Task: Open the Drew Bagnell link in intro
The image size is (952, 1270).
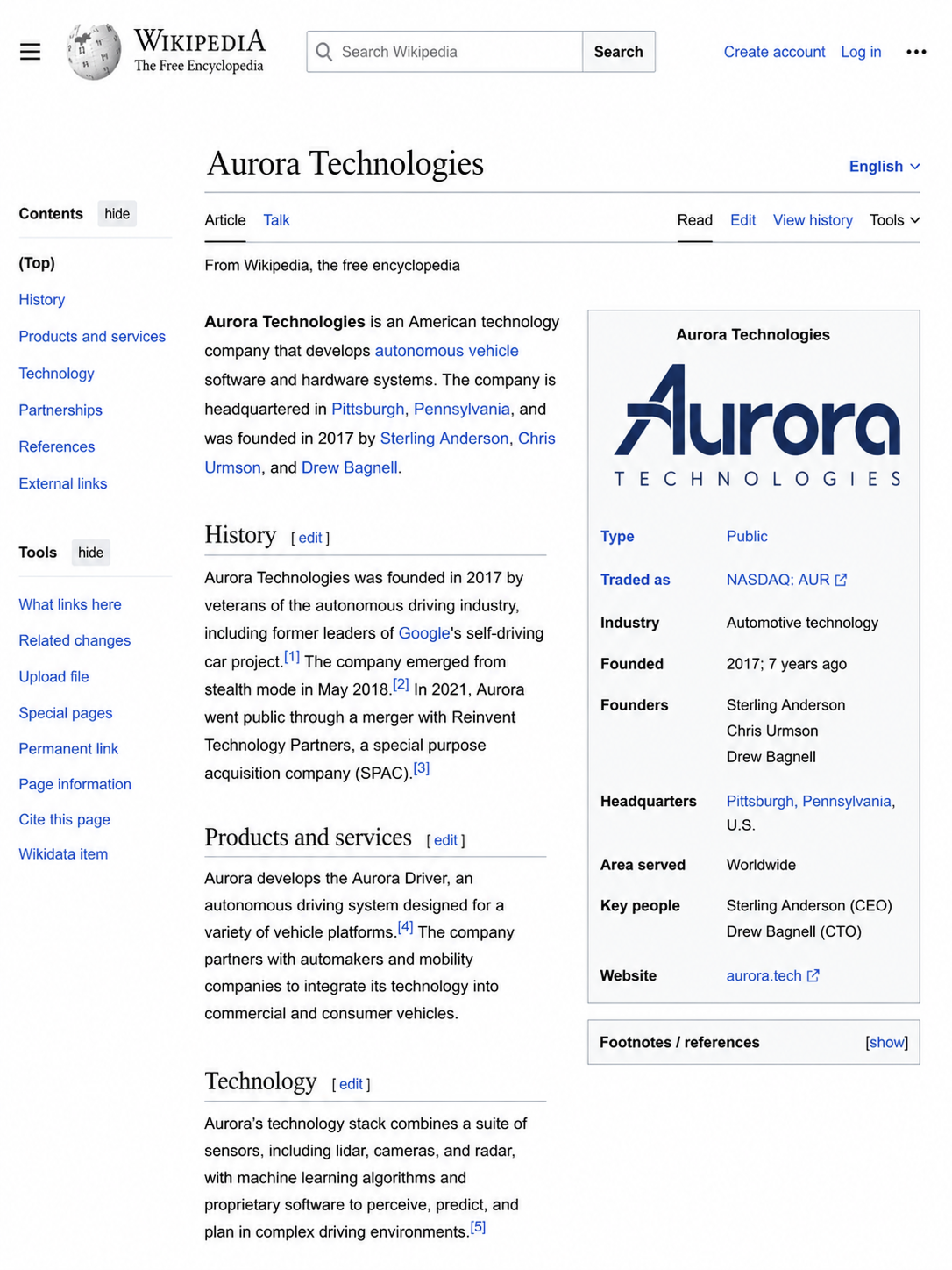Action: point(350,467)
